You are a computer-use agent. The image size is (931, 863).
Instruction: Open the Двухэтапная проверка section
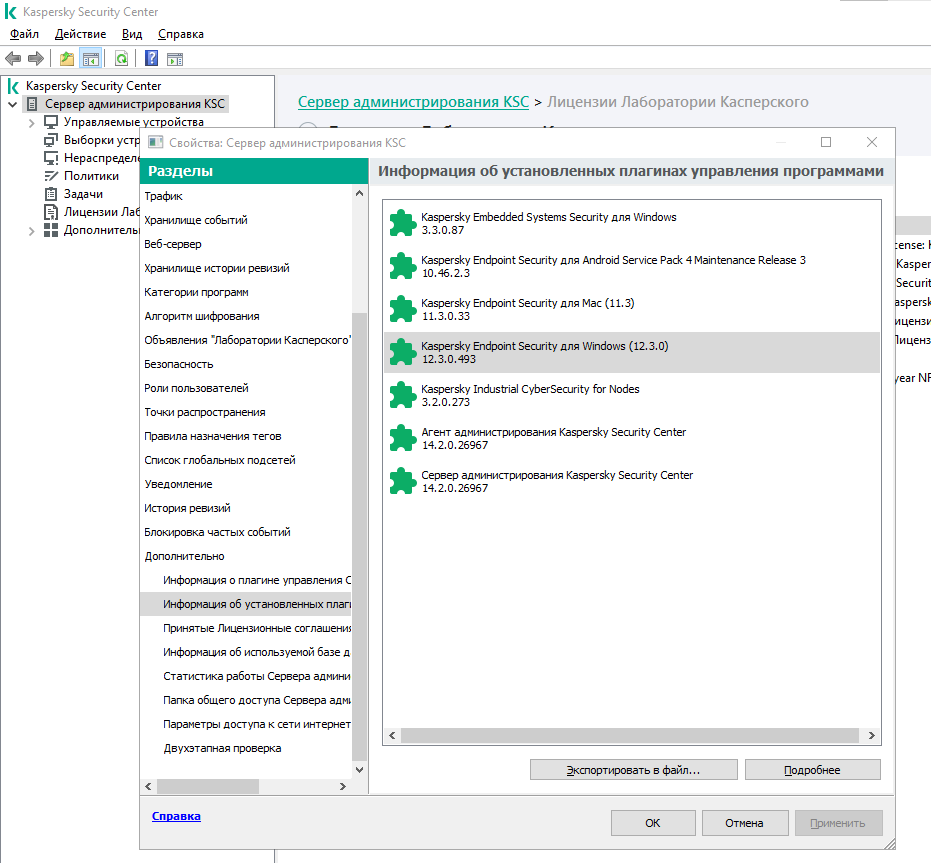[x=246, y=748]
